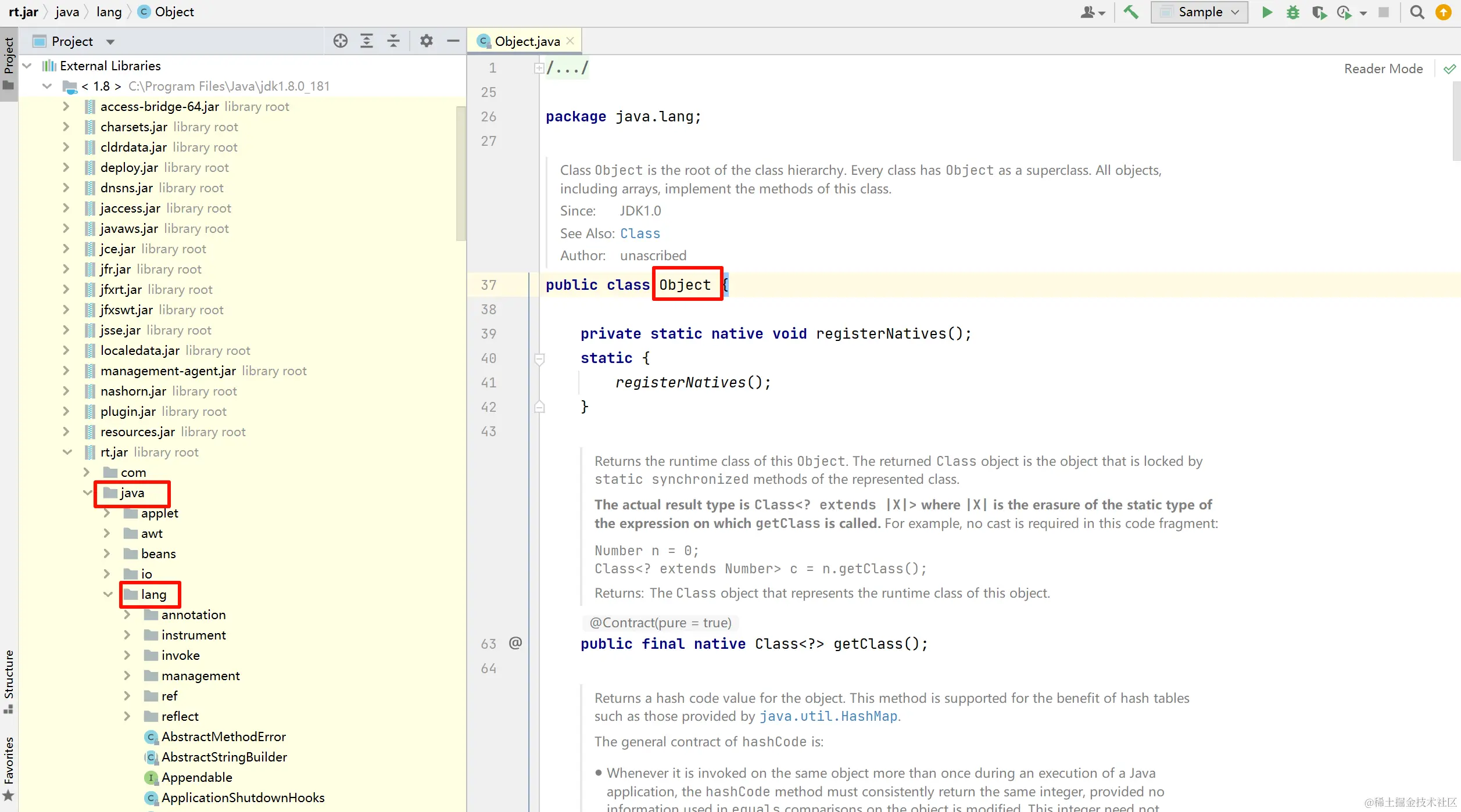The image size is (1461, 812).
Task: Open Search Everywhere magnifier
Action: pyautogui.click(x=1417, y=12)
